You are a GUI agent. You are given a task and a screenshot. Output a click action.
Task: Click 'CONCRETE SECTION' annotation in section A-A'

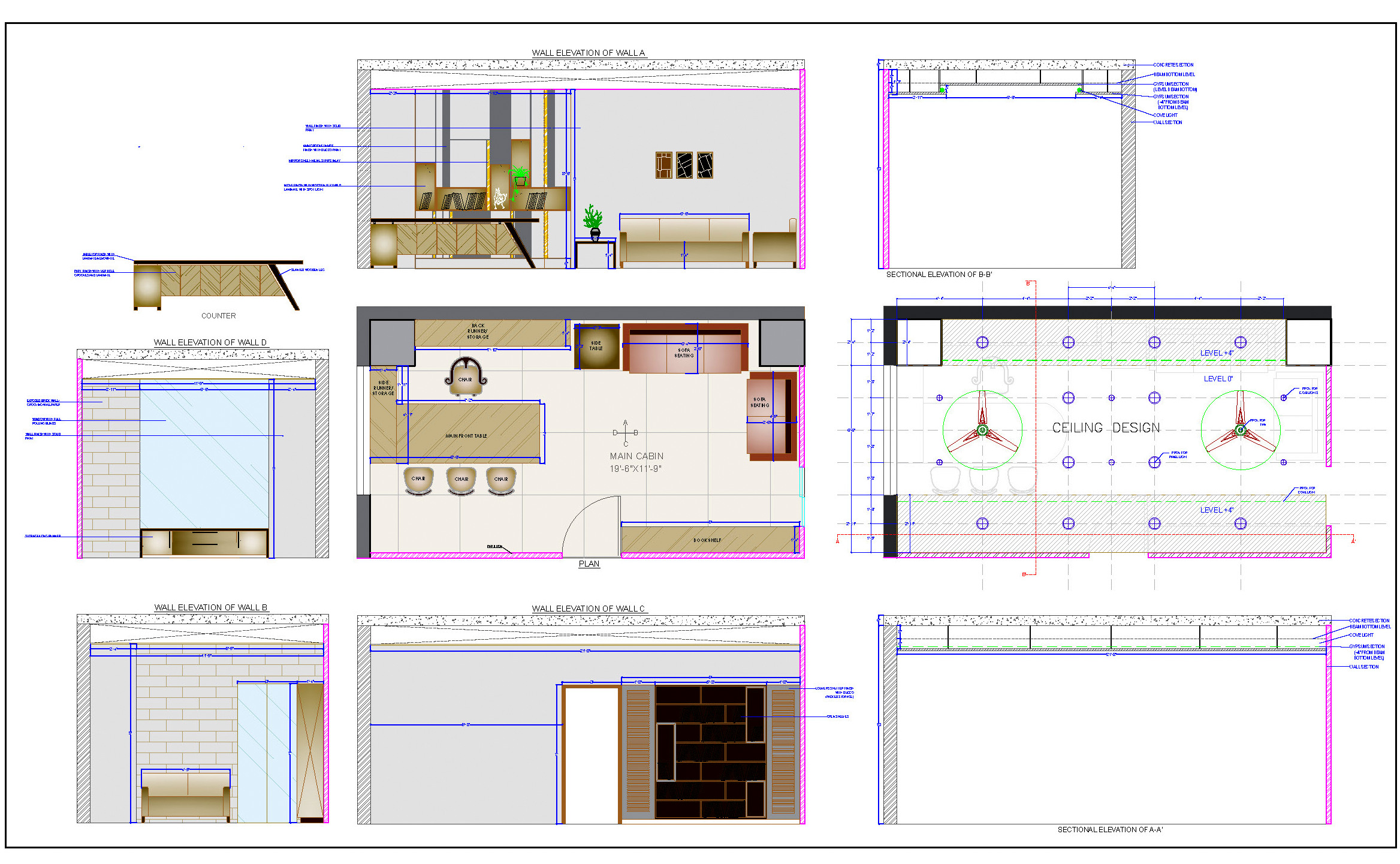(1369, 621)
